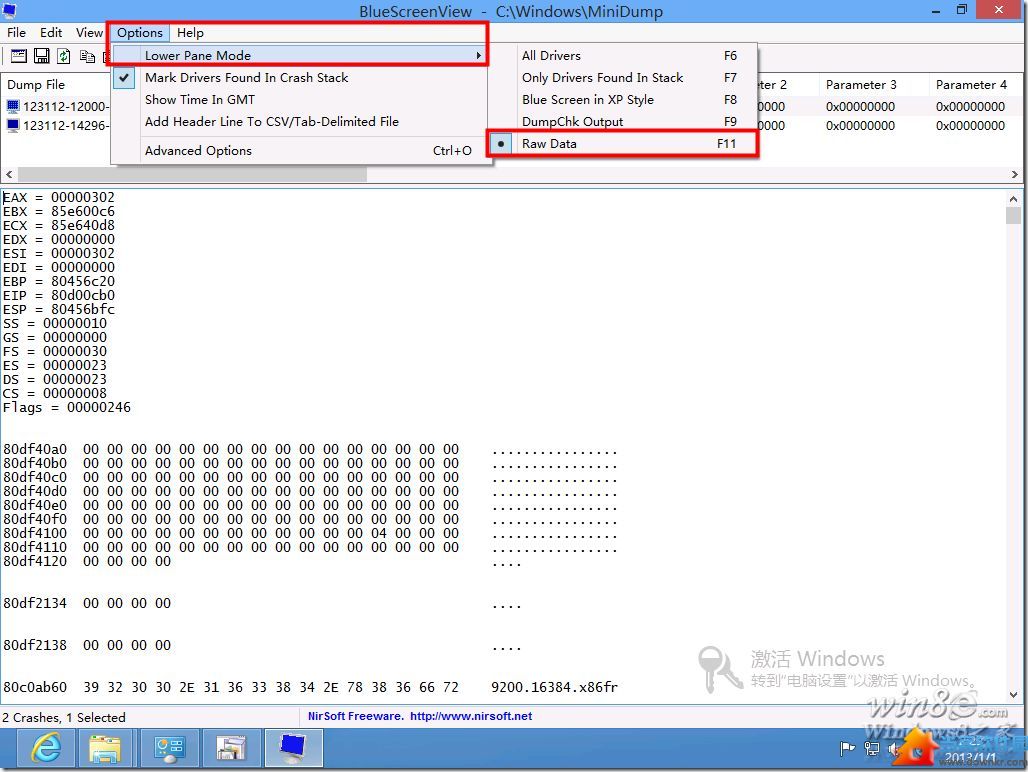Viewport: 1028px width, 772px height.
Task: Click lower pane scroll up arrow
Action: [1014, 199]
